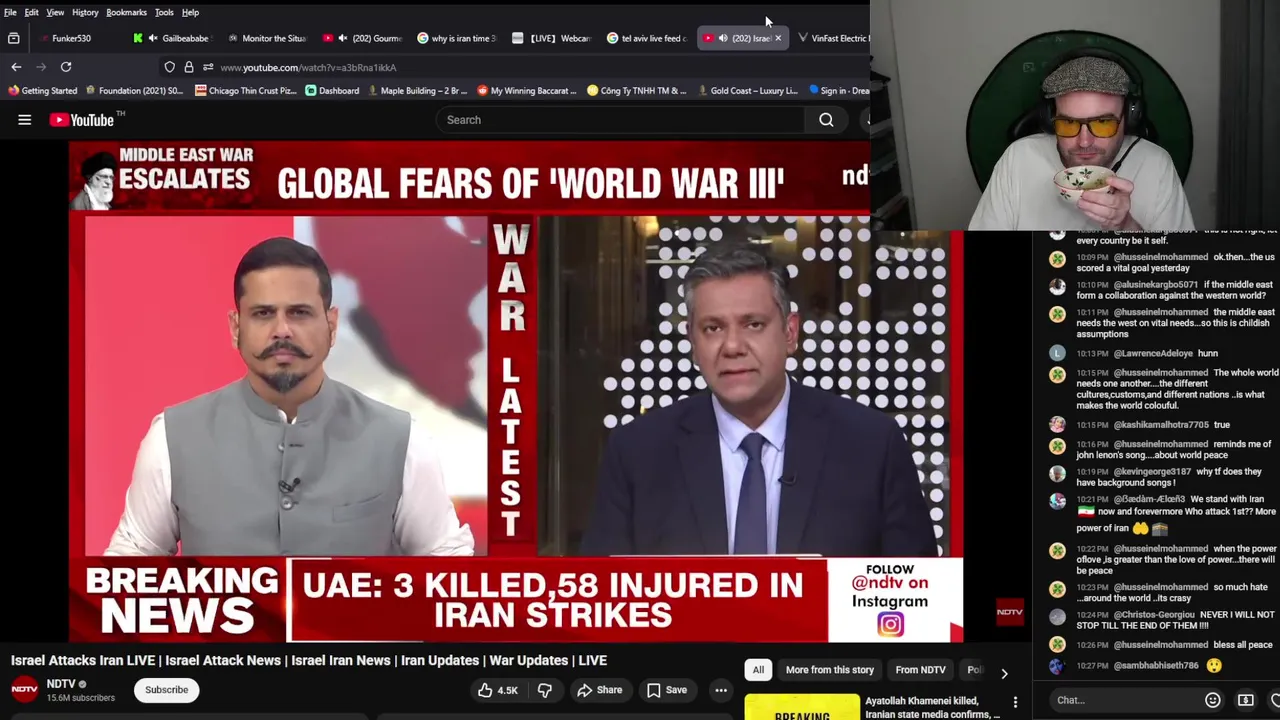Share the video

(600, 690)
